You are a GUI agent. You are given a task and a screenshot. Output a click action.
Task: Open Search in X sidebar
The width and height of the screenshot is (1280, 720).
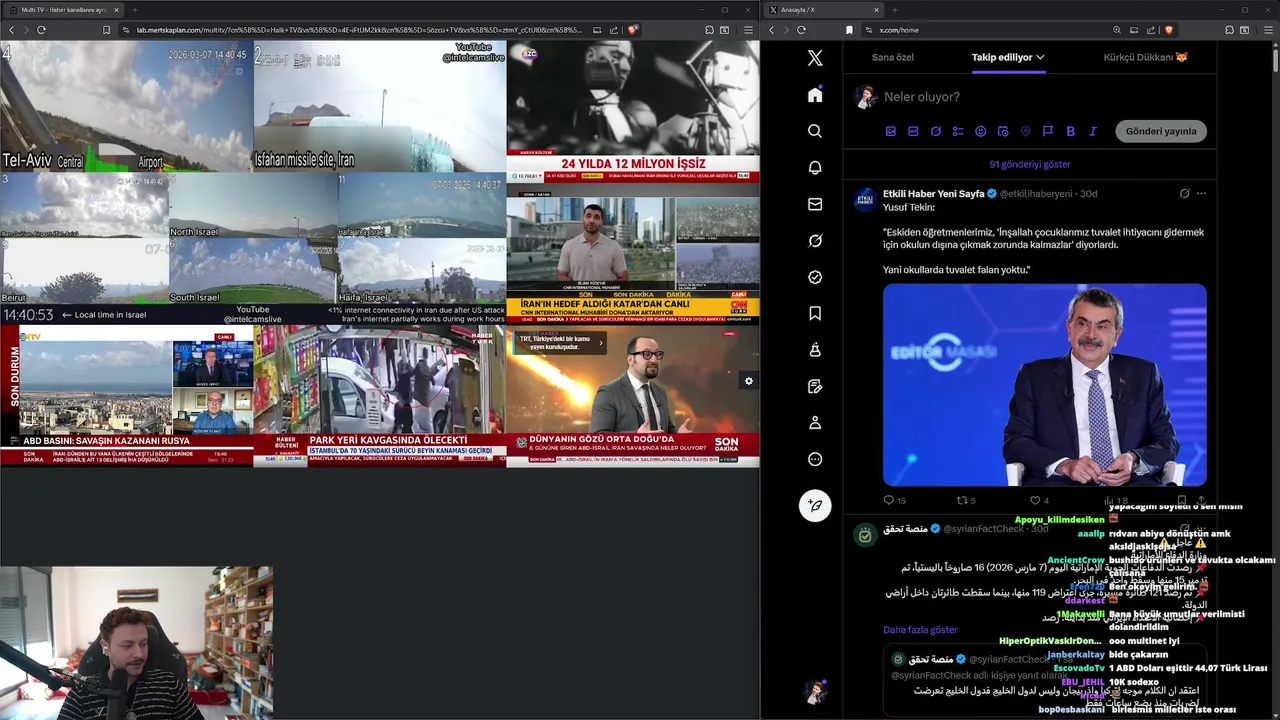815,131
